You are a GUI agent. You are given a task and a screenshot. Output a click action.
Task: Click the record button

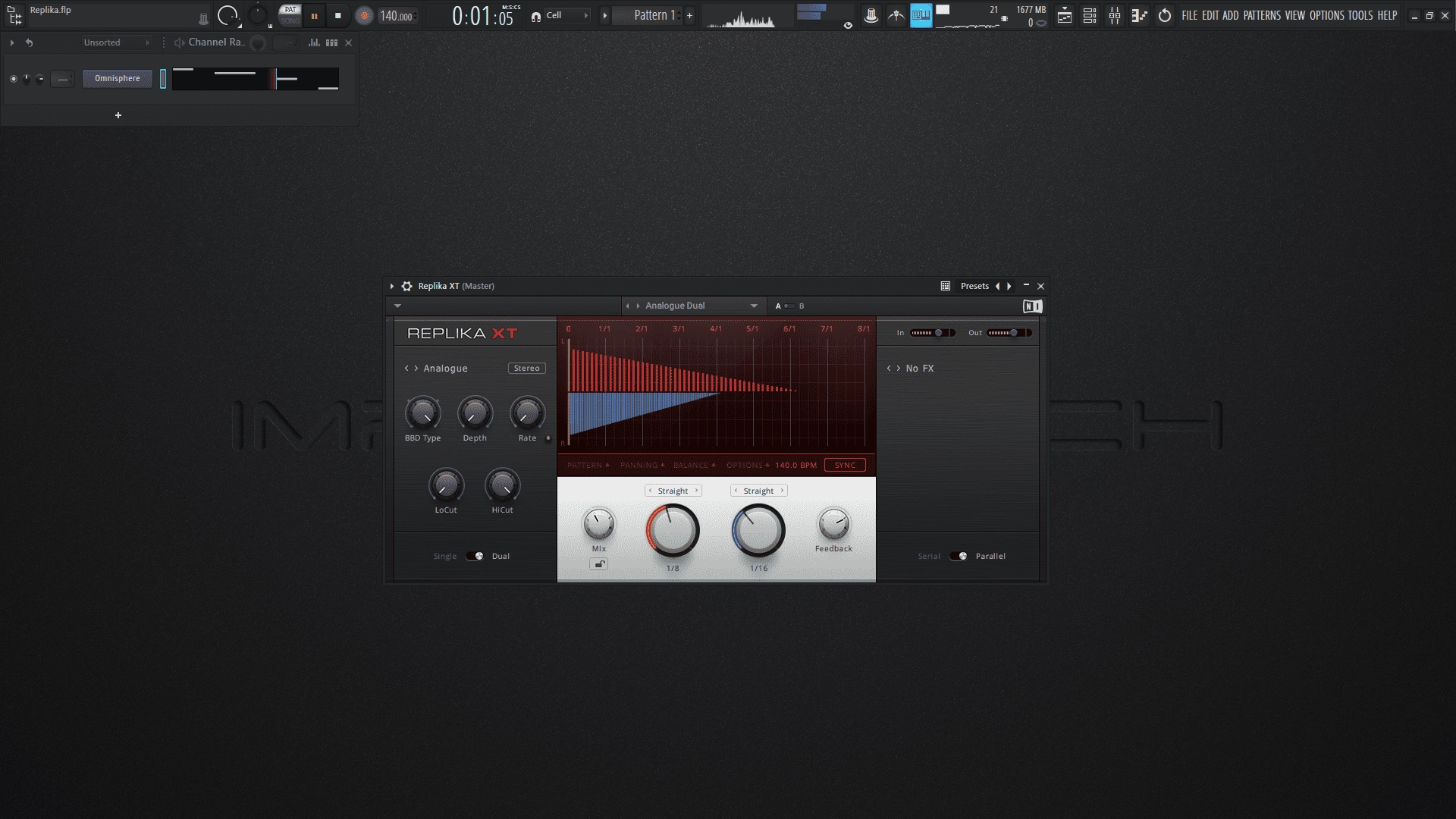pyautogui.click(x=364, y=16)
